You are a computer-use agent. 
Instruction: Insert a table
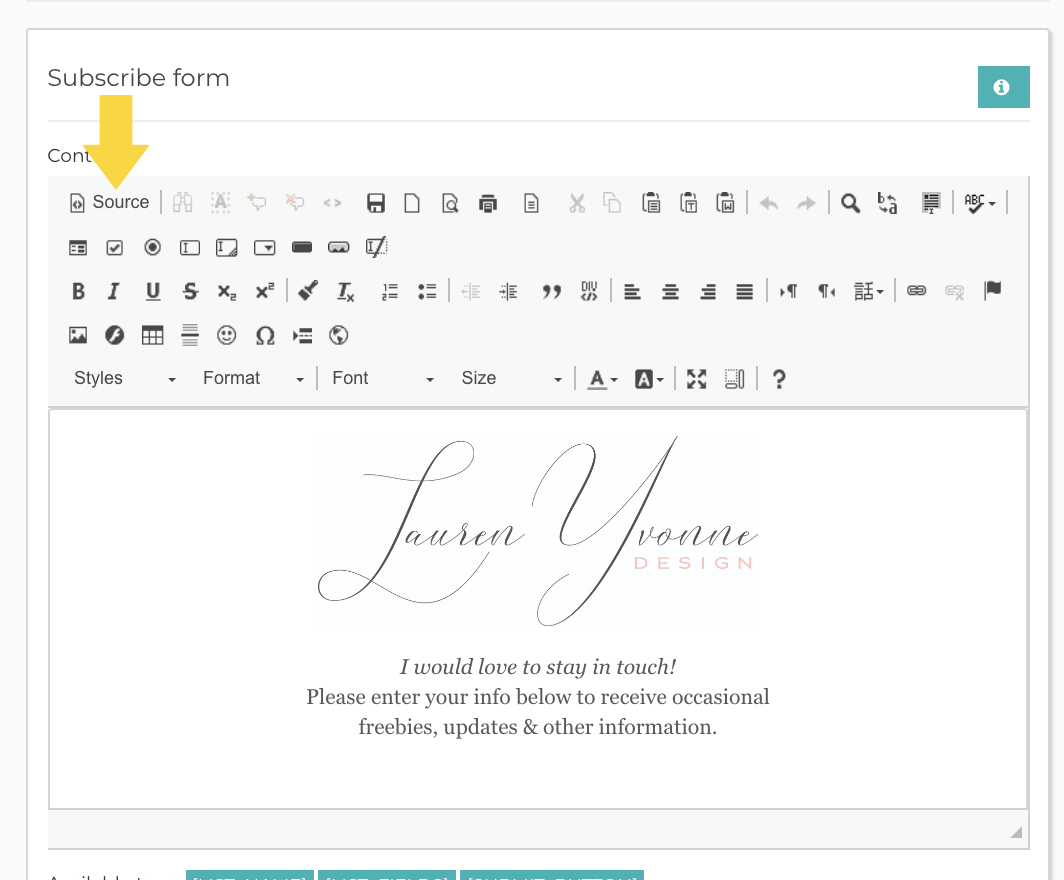point(152,335)
